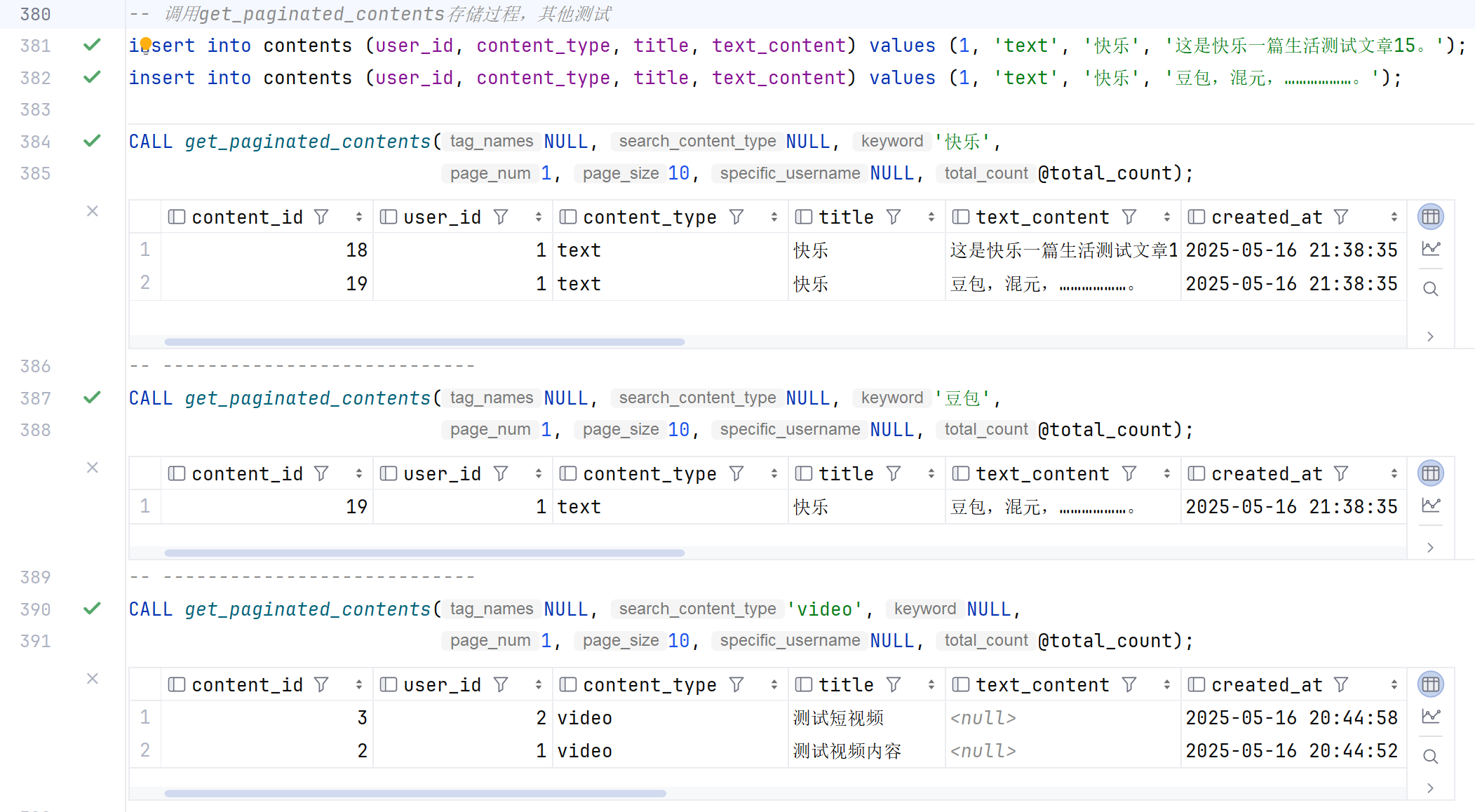Open chart view in first result panel
This screenshot has height=812, width=1475.
point(1431,249)
